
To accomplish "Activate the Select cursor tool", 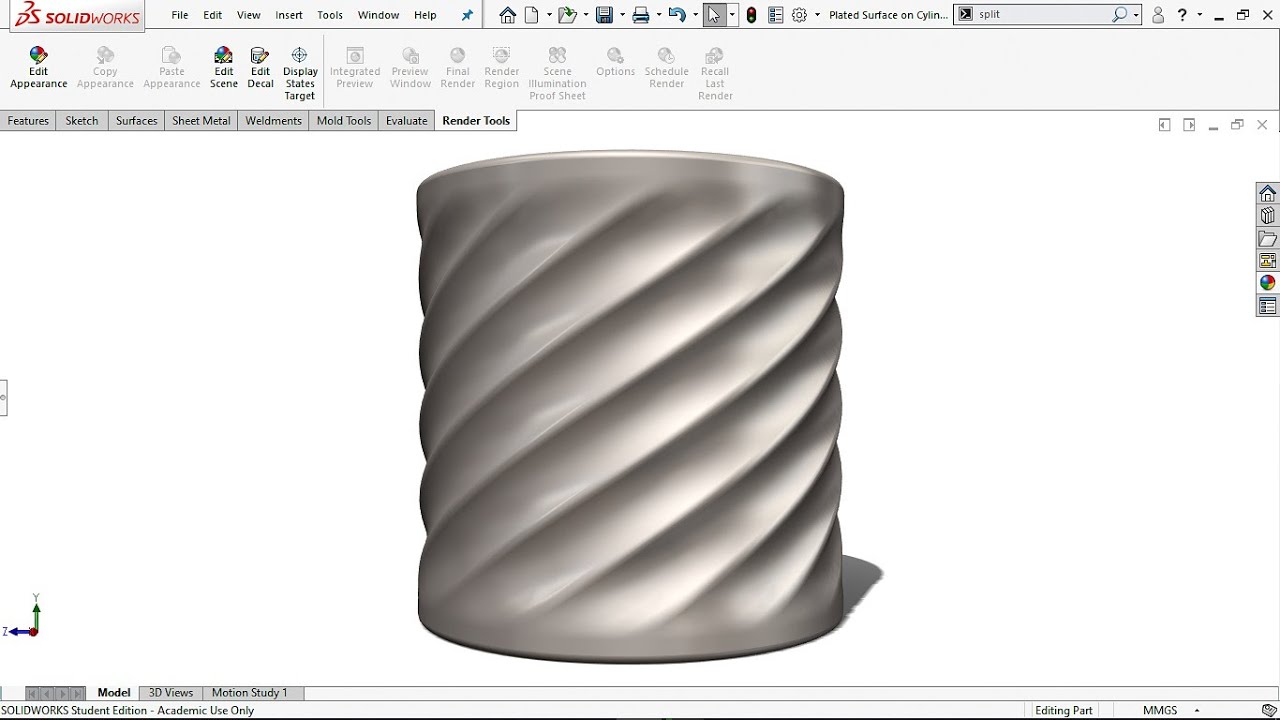I will 714,15.
